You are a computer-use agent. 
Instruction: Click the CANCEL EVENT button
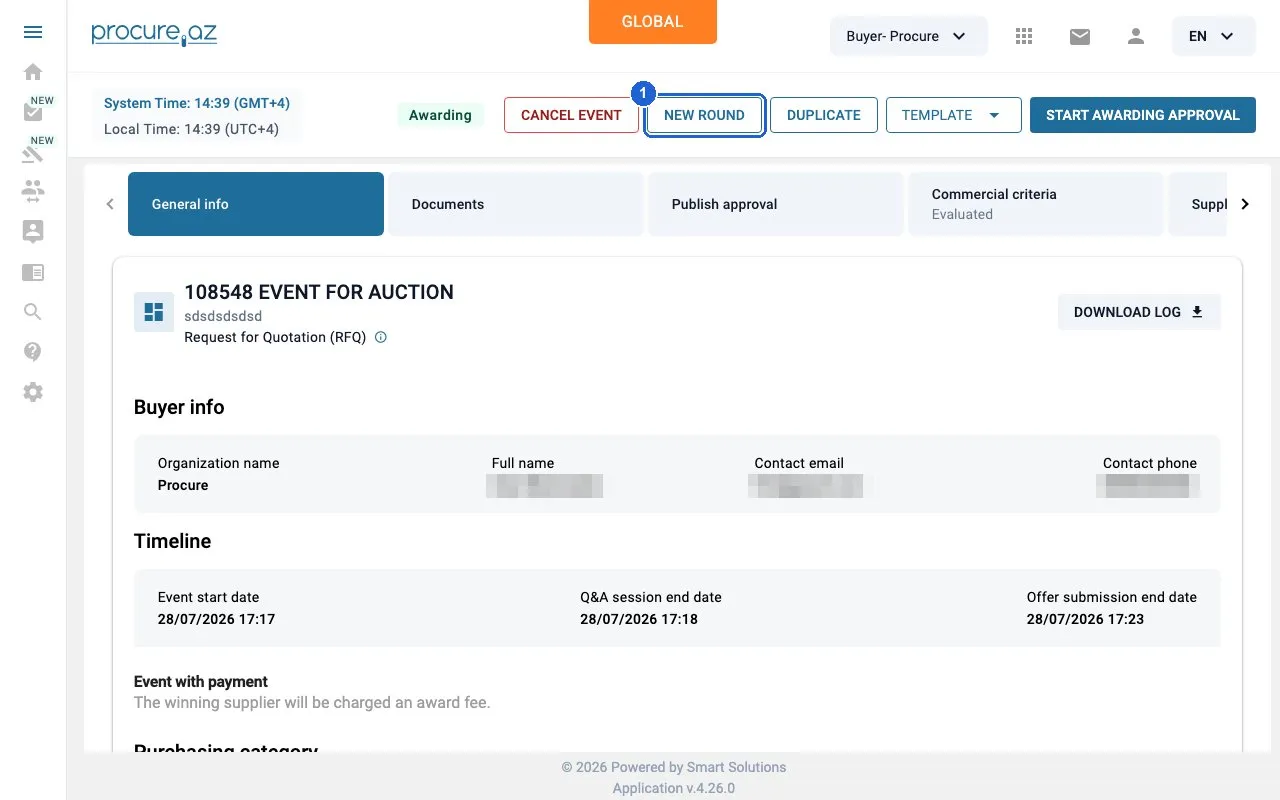pyautogui.click(x=571, y=115)
